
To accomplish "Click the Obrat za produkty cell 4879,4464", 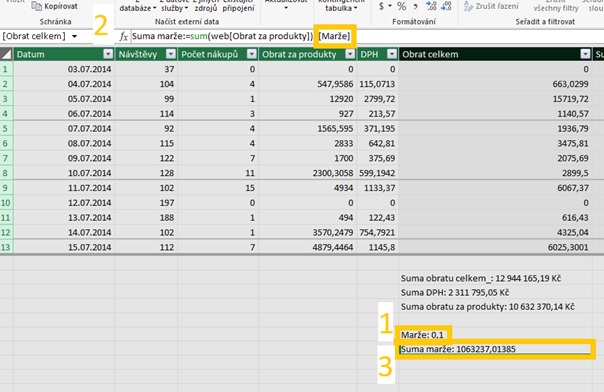I will pos(308,247).
